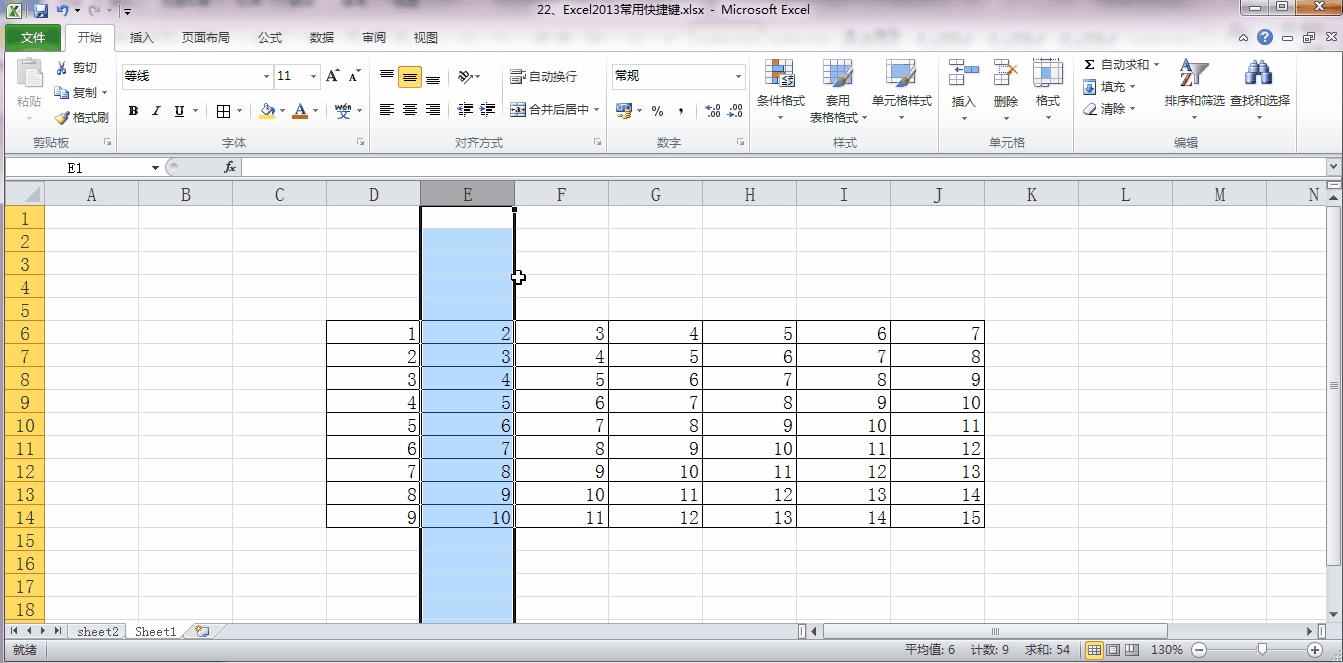The height and width of the screenshot is (663, 1343).
Task: Open Merge and Center dropdown arrow
Action: pyautogui.click(x=597, y=110)
